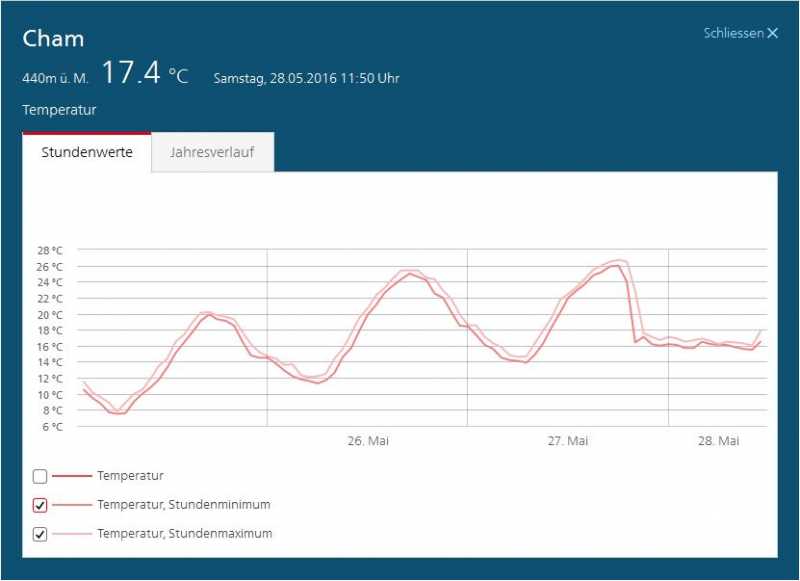Switch to the Jahresverlauf tab
The width and height of the screenshot is (800, 581).
tap(213, 153)
